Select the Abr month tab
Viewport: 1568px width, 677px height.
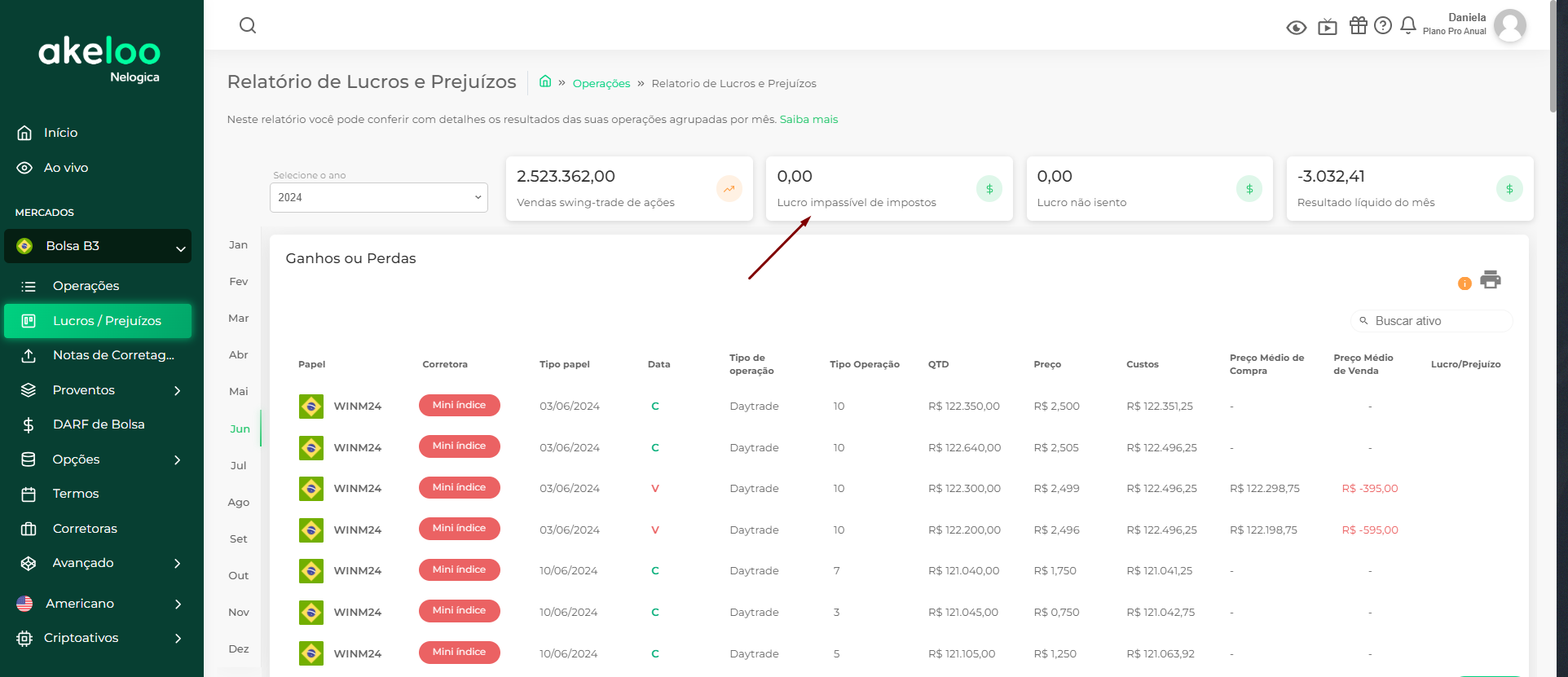click(x=239, y=354)
